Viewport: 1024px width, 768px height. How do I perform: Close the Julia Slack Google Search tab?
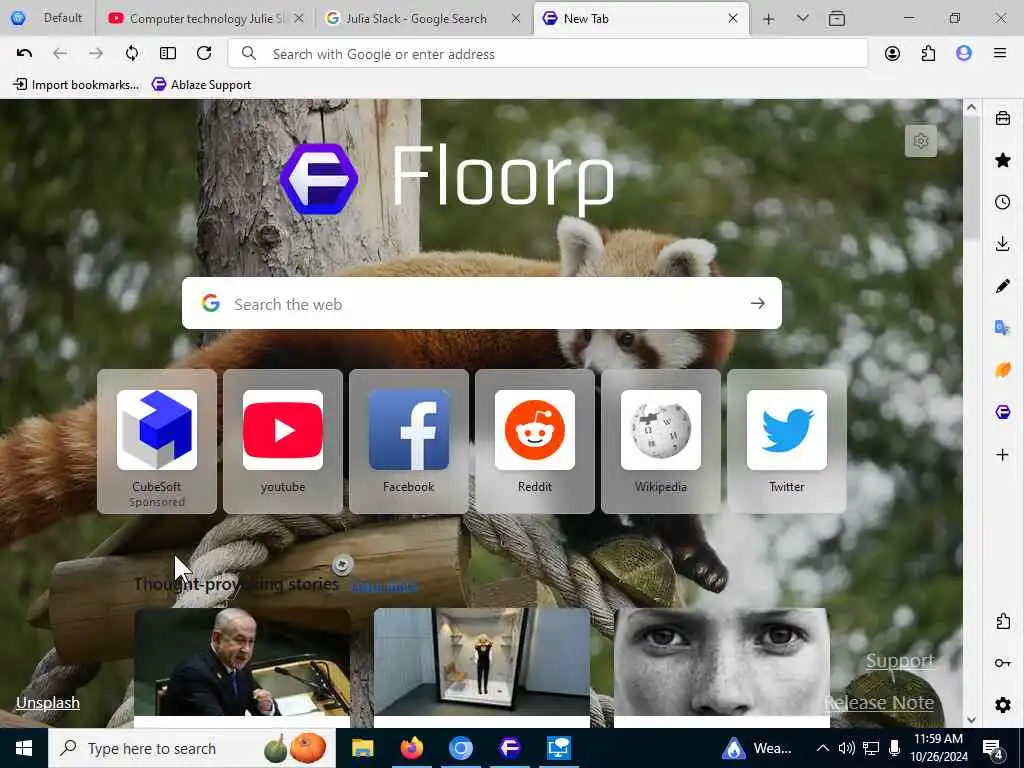coord(516,18)
